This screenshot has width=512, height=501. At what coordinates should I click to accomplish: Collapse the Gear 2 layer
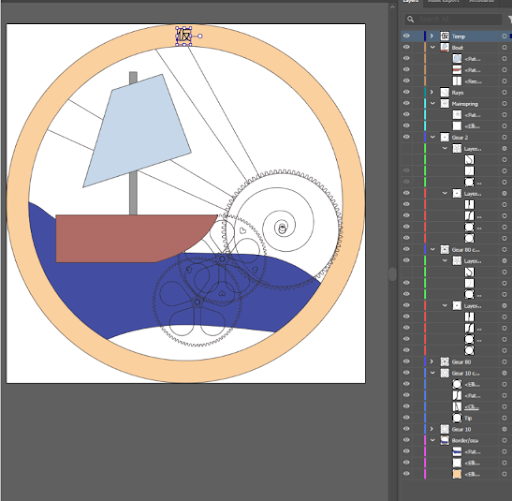pyautogui.click(x=433, y=137)
